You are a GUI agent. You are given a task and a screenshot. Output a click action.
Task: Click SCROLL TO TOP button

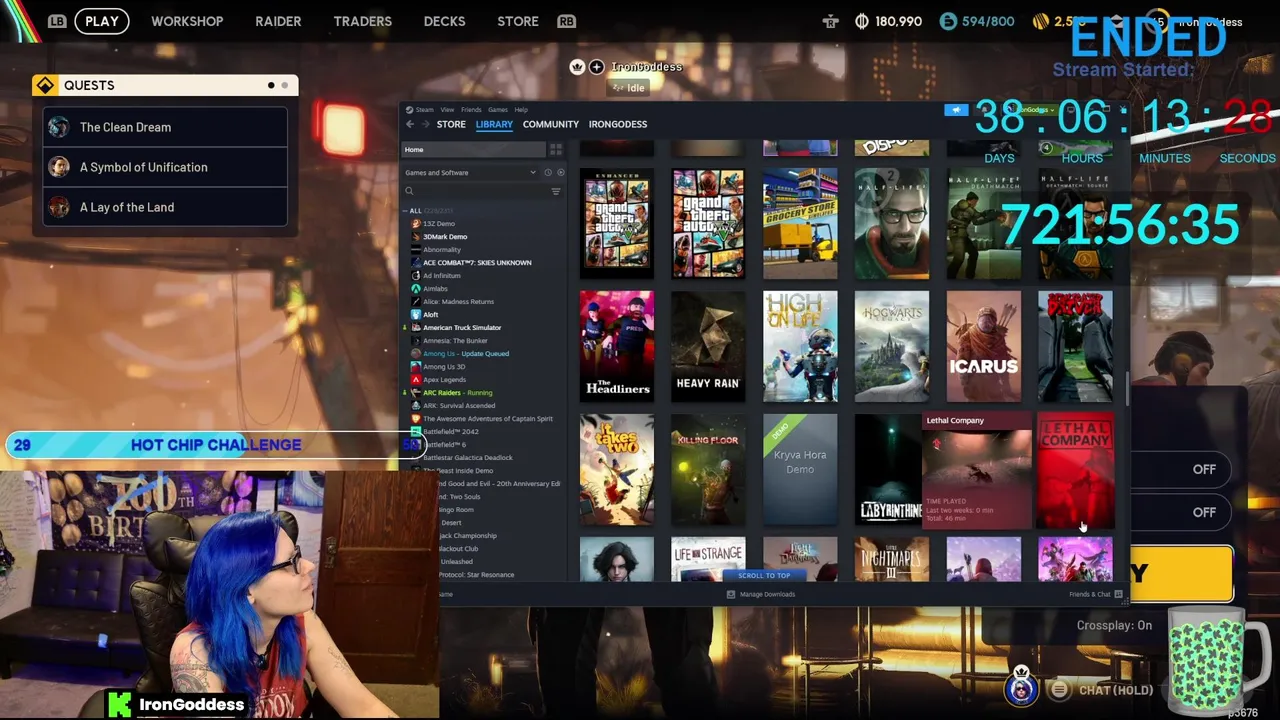764,575
